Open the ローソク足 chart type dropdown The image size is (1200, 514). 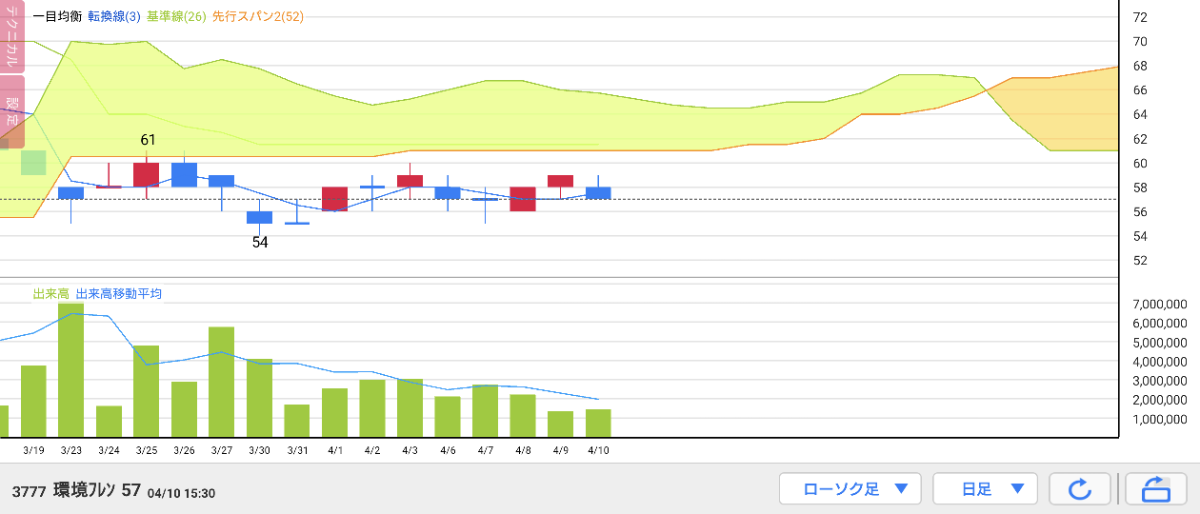[x=849, y=489]
